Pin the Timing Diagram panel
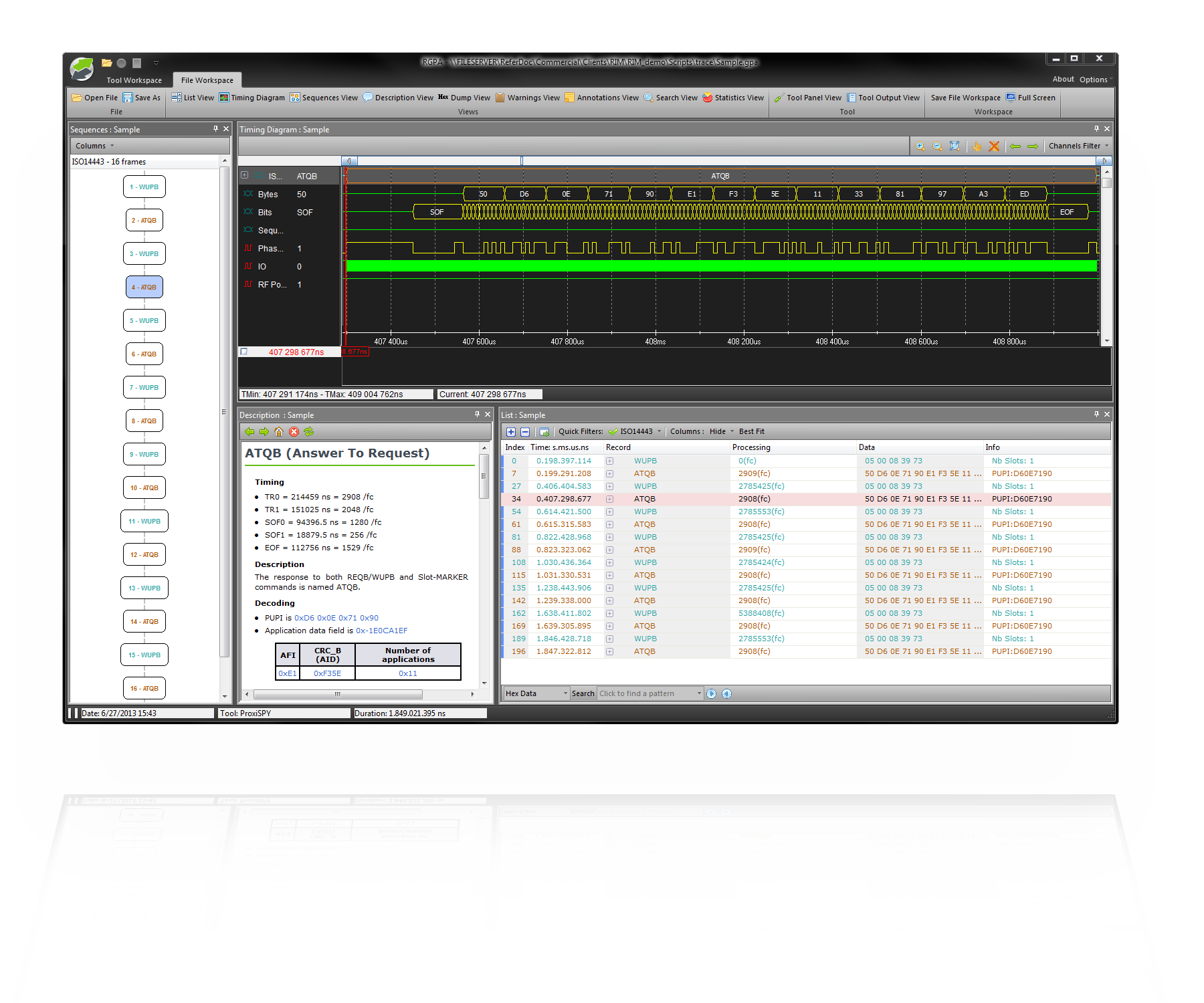Viewport: 1204px width, 1003px height. [x=1096, y=128]
